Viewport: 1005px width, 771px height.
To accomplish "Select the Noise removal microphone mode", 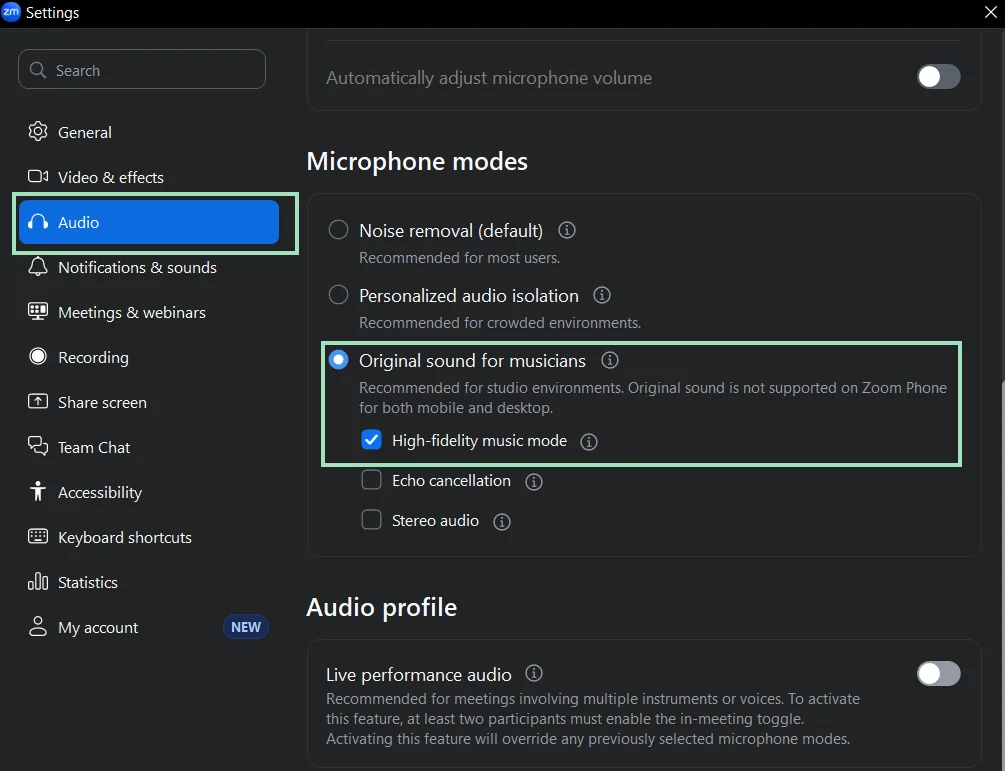I will pos(338,230).
